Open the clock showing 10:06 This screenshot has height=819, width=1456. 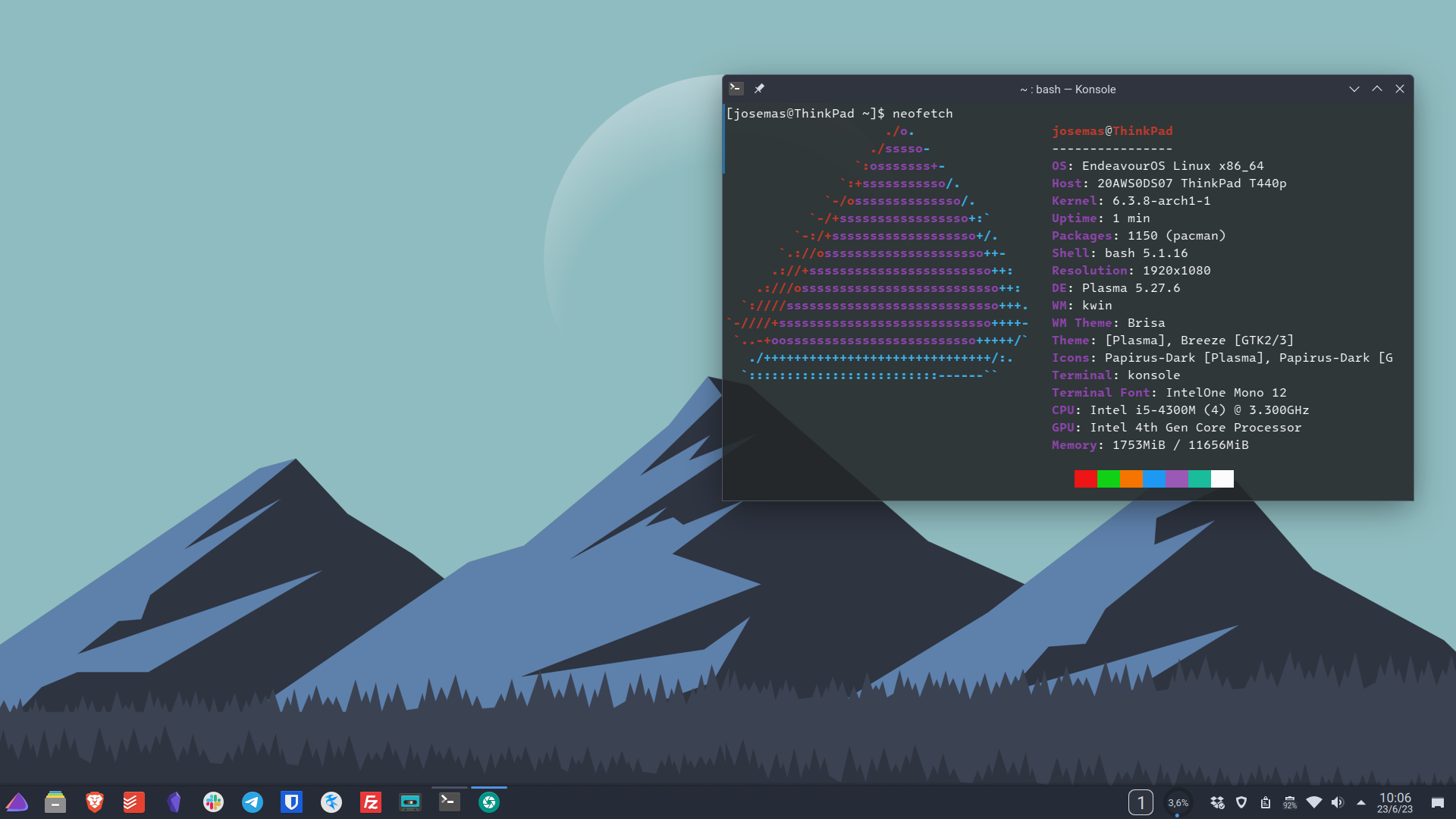(1395, 802)
